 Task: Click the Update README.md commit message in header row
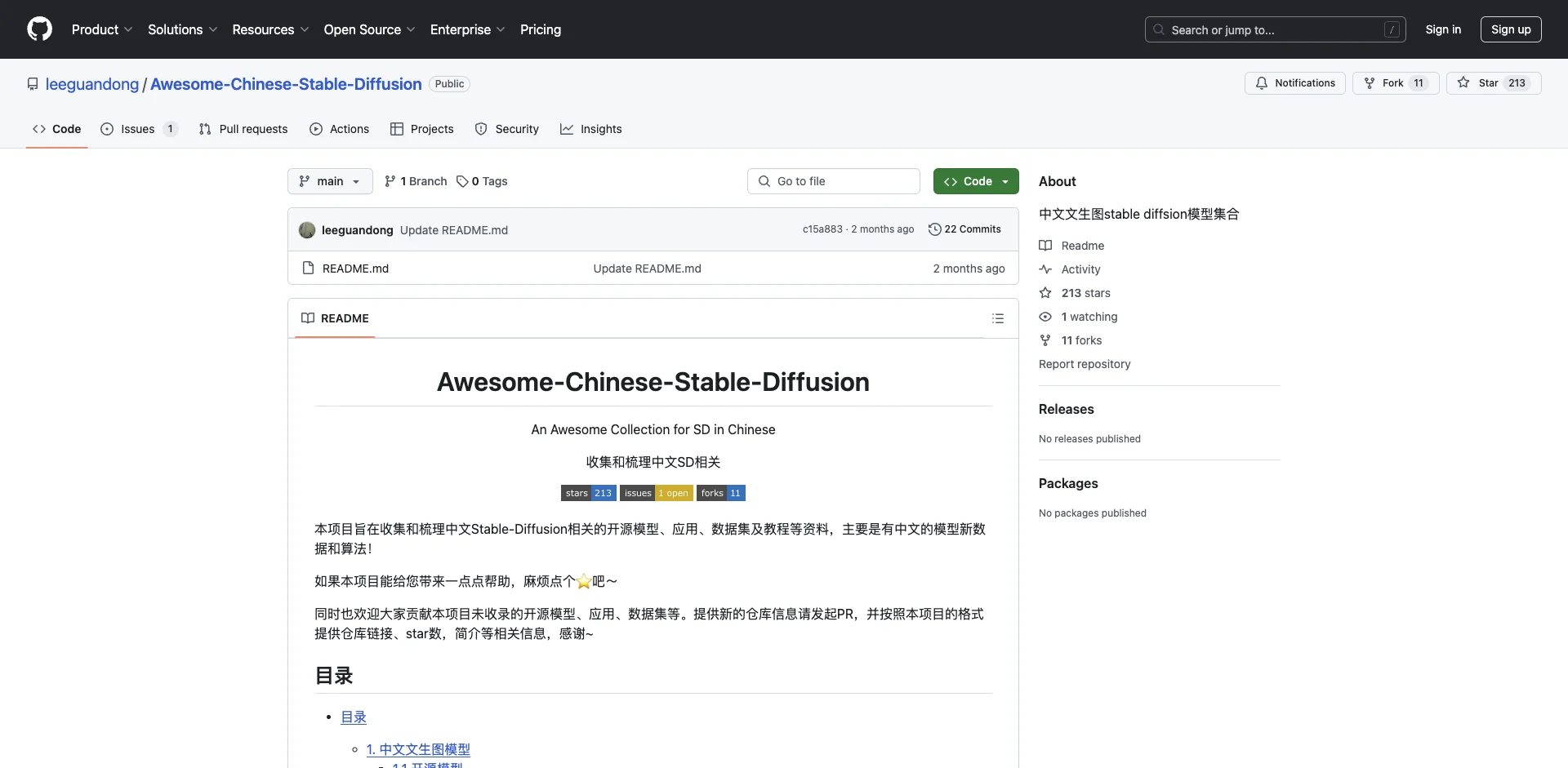454,230
